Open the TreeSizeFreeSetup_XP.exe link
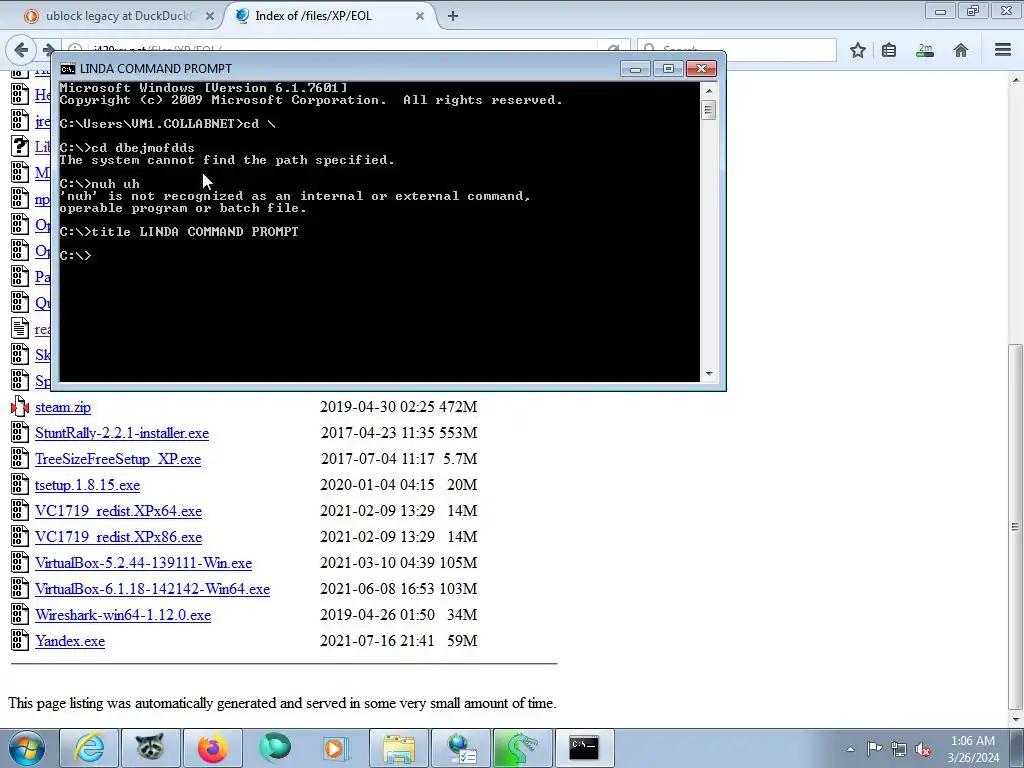 pyautogui.click(x=118, y=459)
